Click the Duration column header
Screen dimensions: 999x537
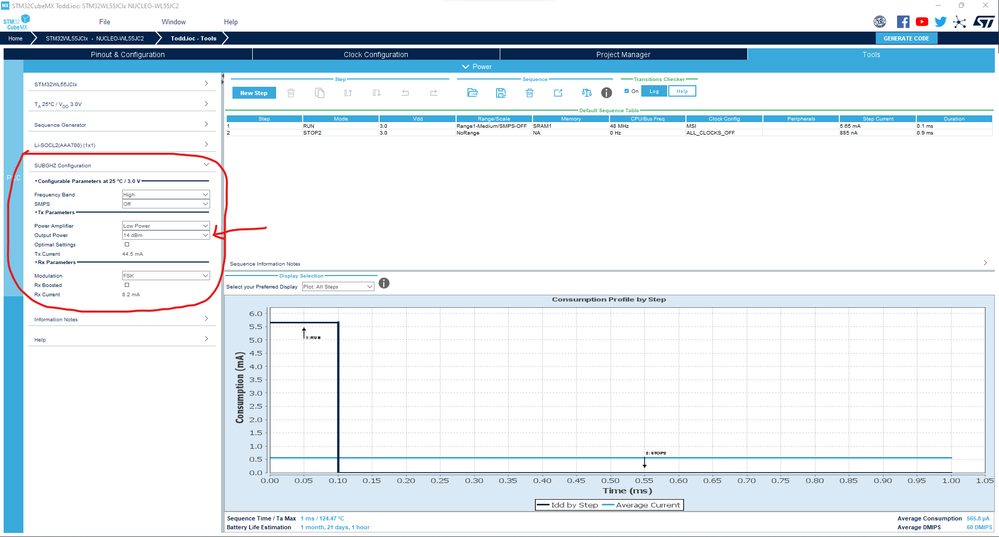tap(954, 118)
